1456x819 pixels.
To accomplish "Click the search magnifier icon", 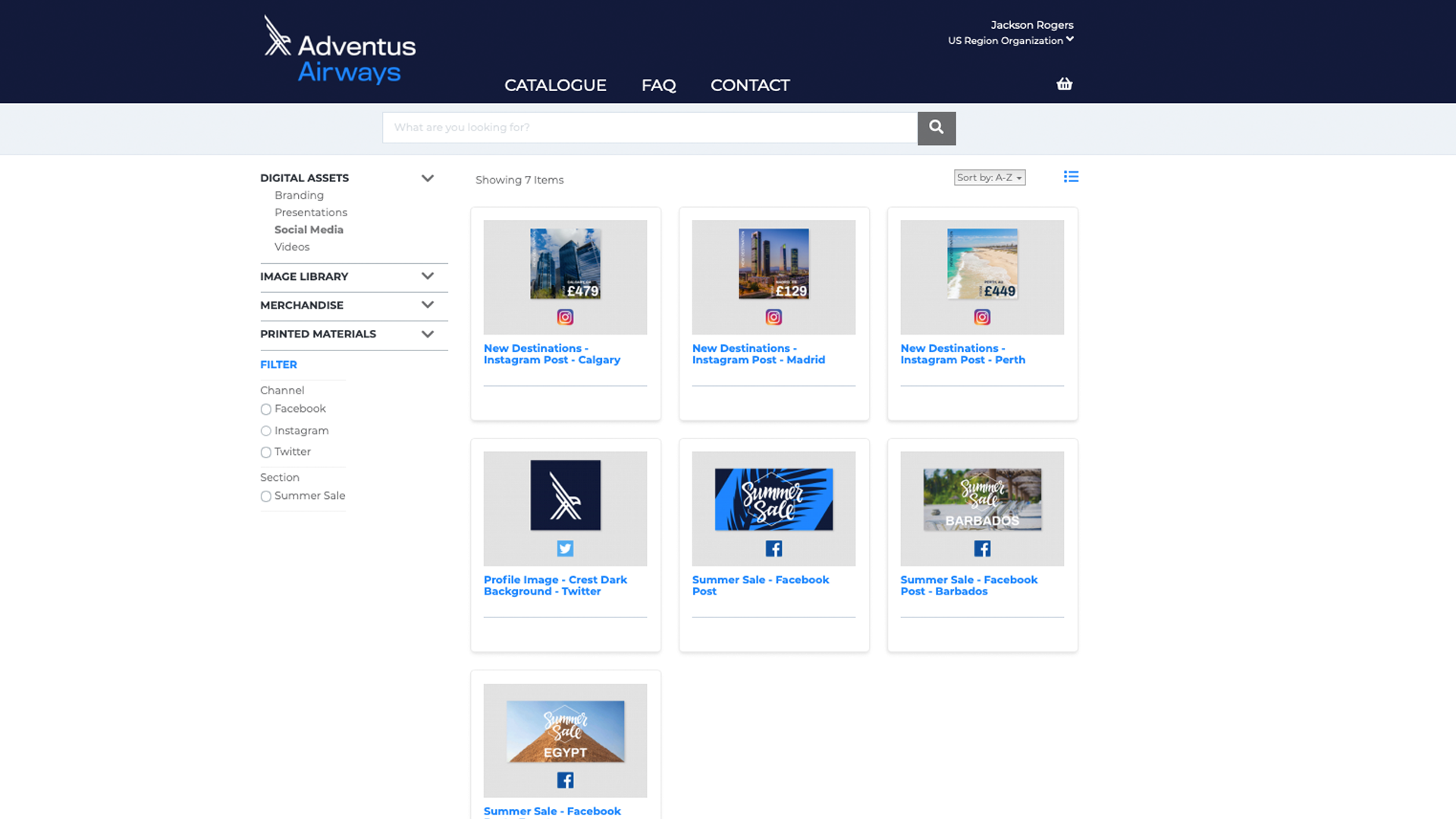I will point(936,127).
